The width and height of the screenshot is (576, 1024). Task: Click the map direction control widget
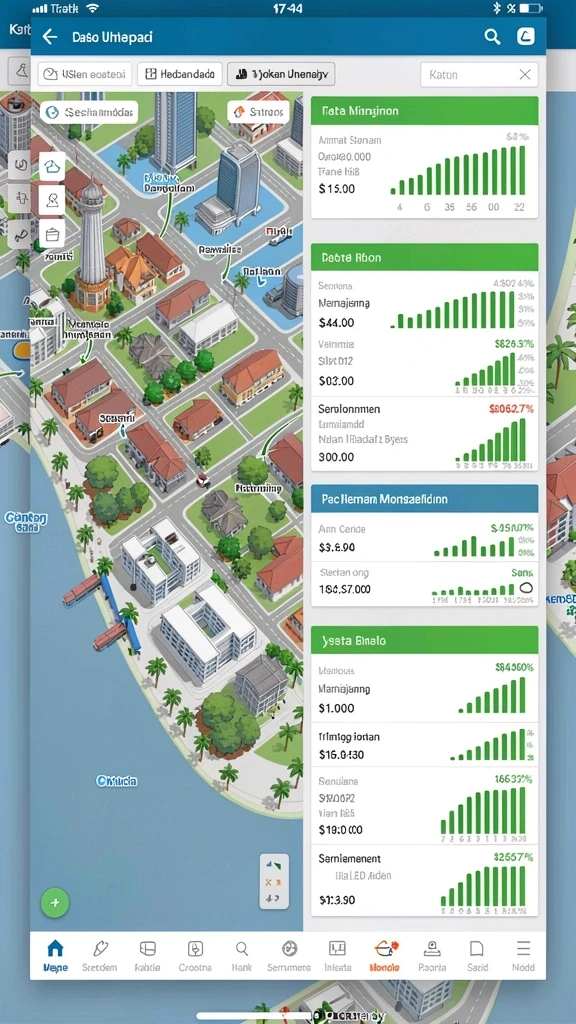point(274,881)
